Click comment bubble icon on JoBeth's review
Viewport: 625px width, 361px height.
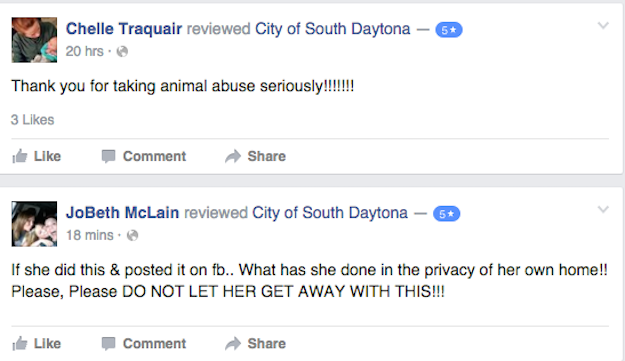pyautogui.click(x=108, y=343)
